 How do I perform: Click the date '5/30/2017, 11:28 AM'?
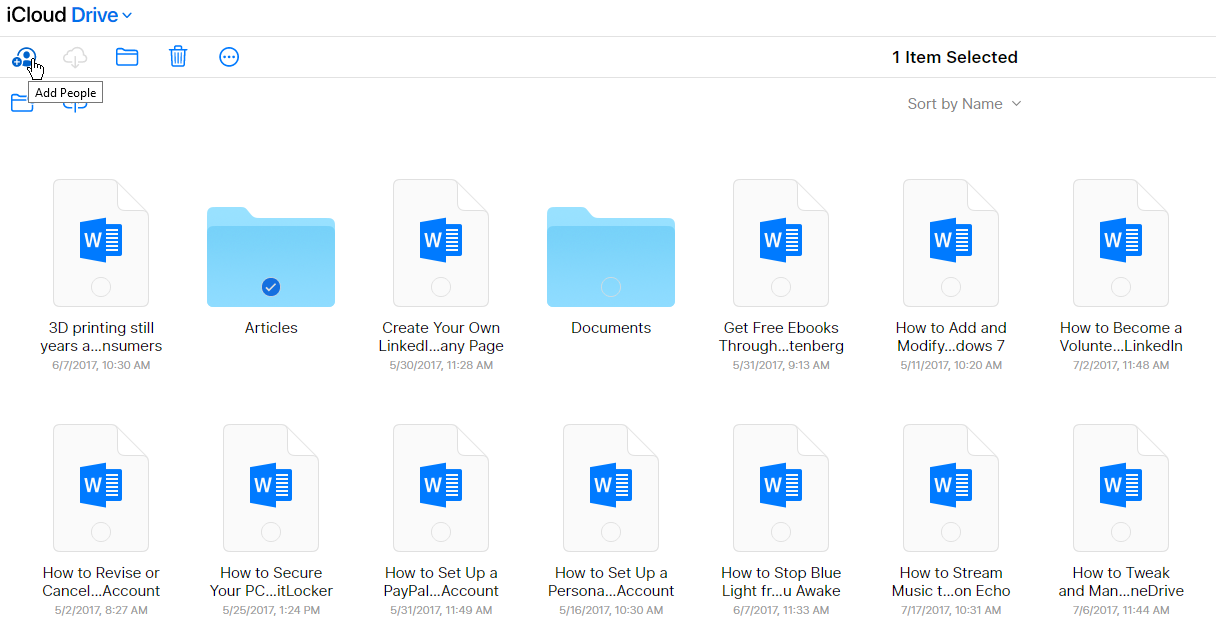pos(441,365)
